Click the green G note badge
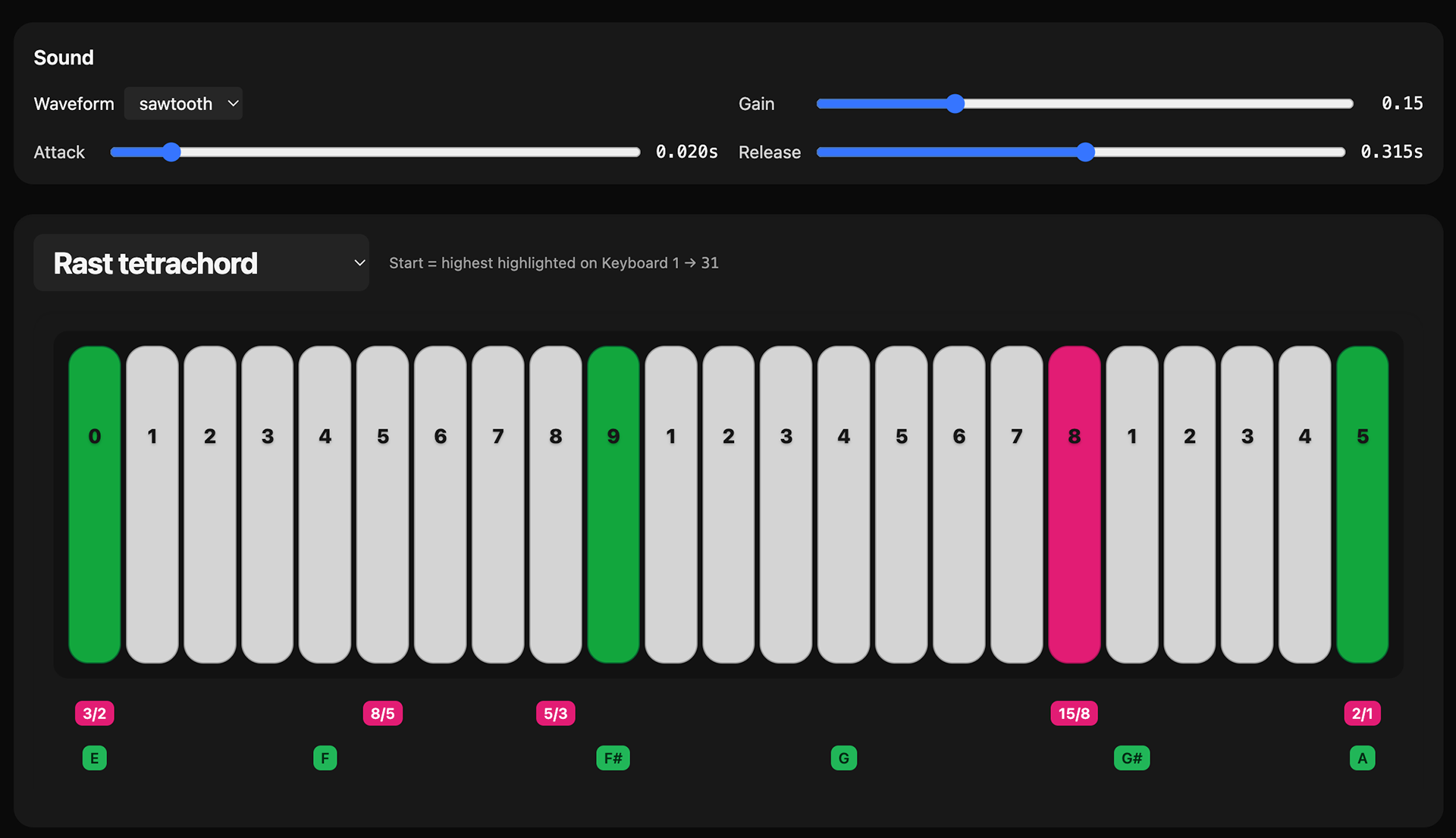The height and width of the screenshot is (838, 1456). (843, 758)
